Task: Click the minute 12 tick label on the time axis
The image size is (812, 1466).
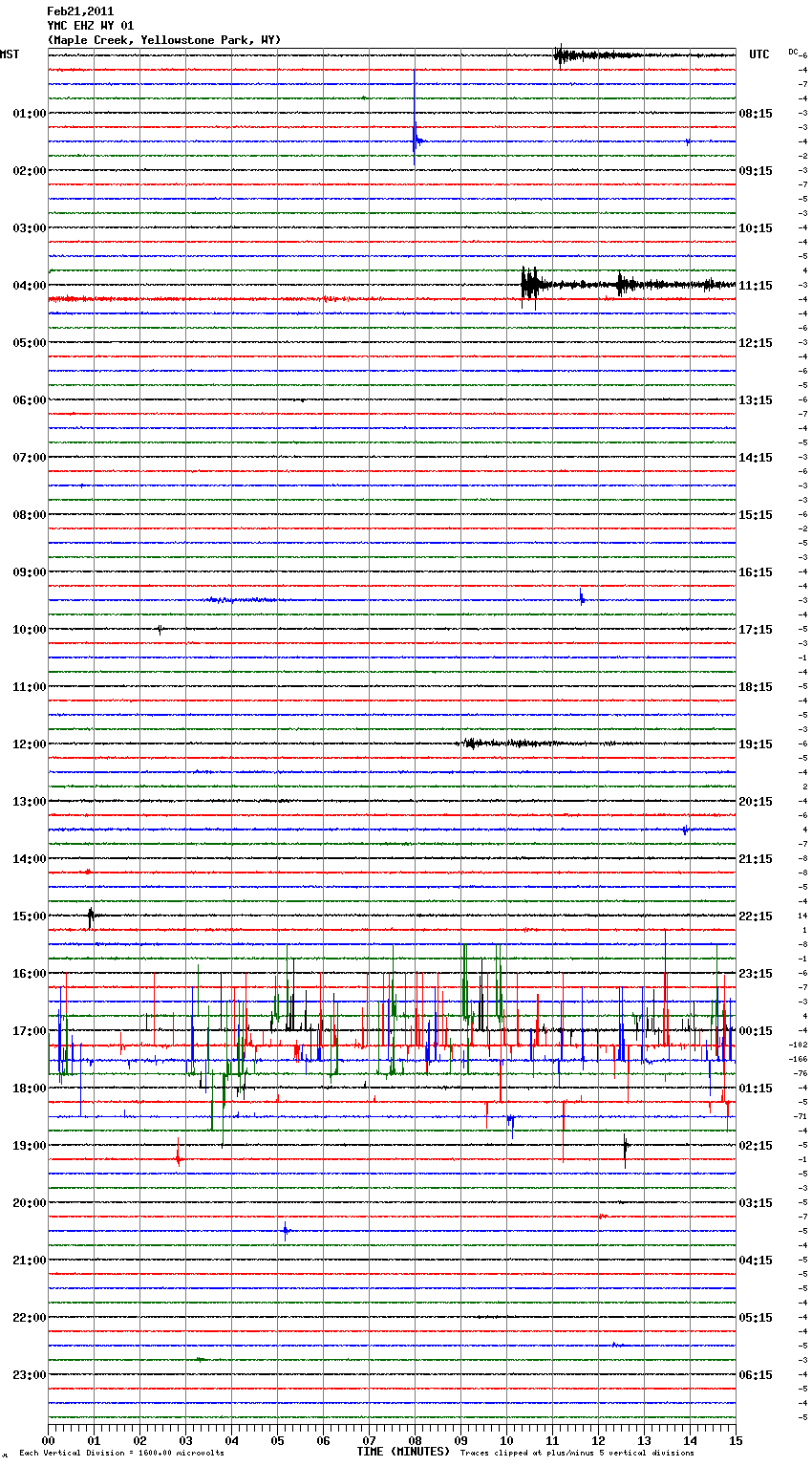Action: [x=598, y=1440]
